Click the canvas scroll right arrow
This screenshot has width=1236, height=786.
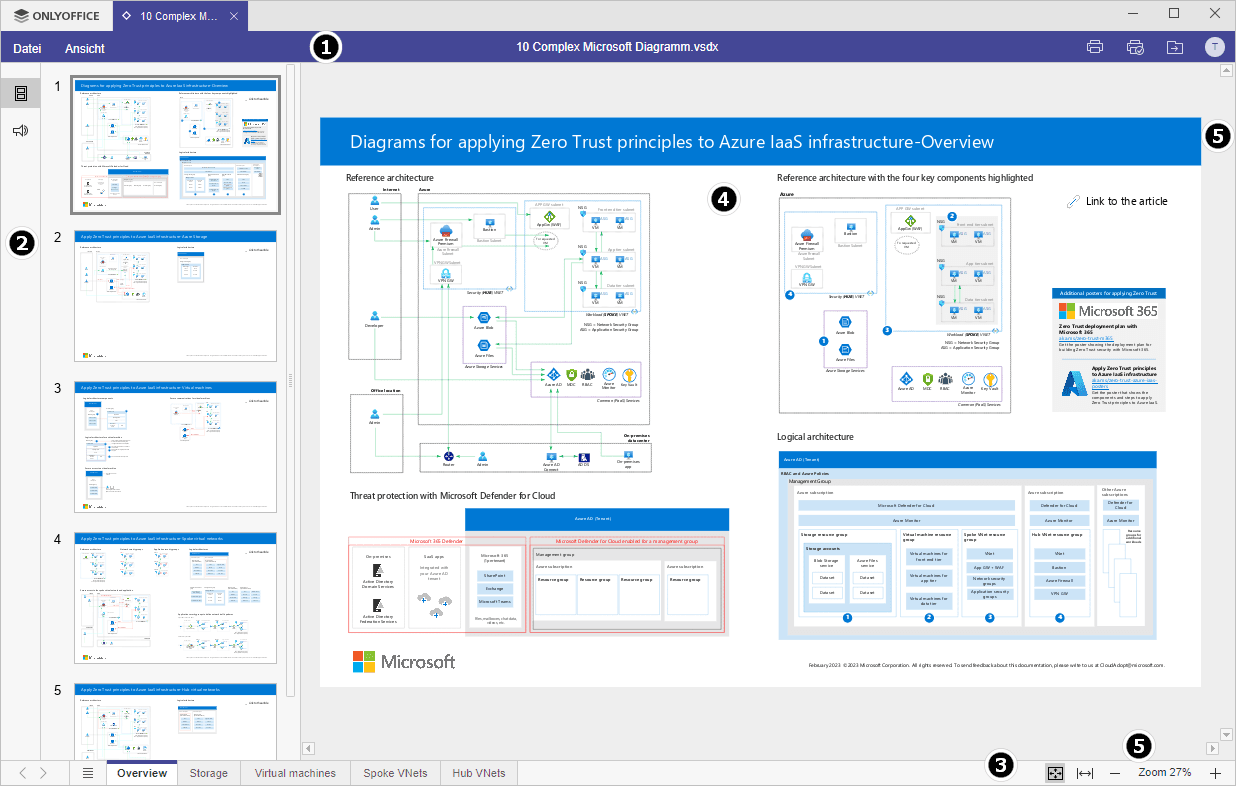click(1212, 748)
